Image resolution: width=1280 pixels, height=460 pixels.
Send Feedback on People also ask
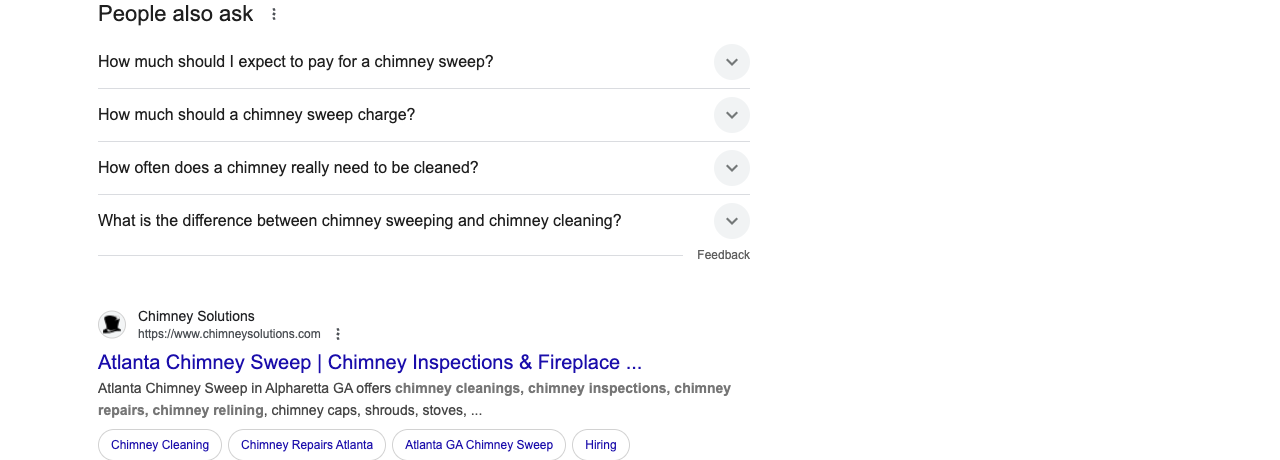coord(723,255)
